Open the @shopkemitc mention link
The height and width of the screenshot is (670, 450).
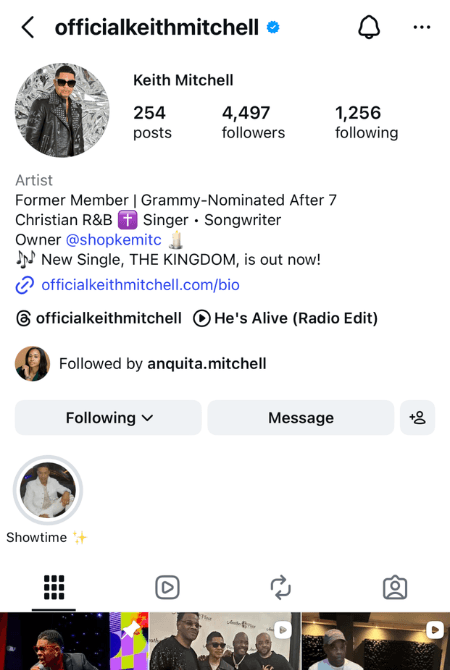[x=114, y=240]
